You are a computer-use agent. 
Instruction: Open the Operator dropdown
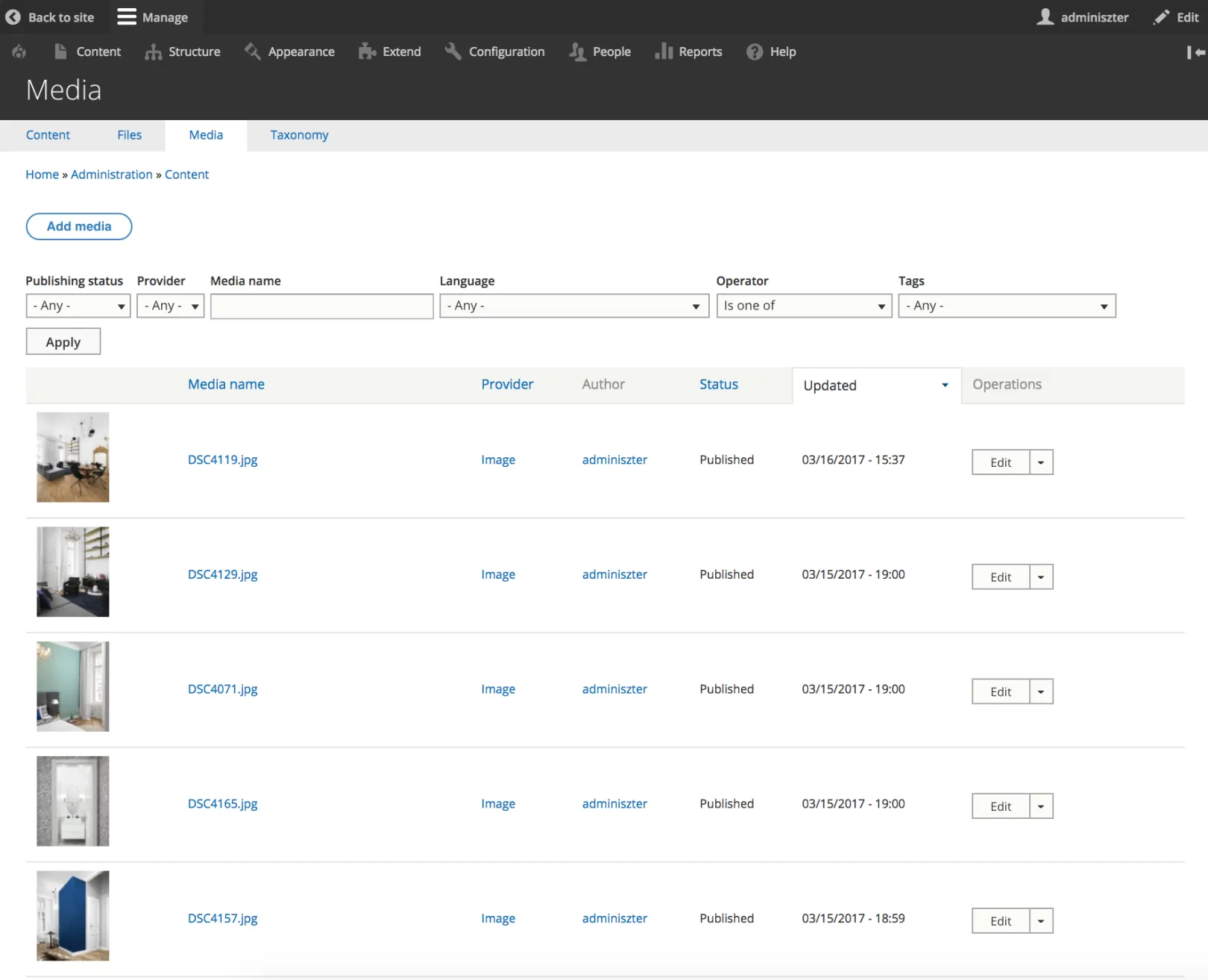(x=805, y=306)
